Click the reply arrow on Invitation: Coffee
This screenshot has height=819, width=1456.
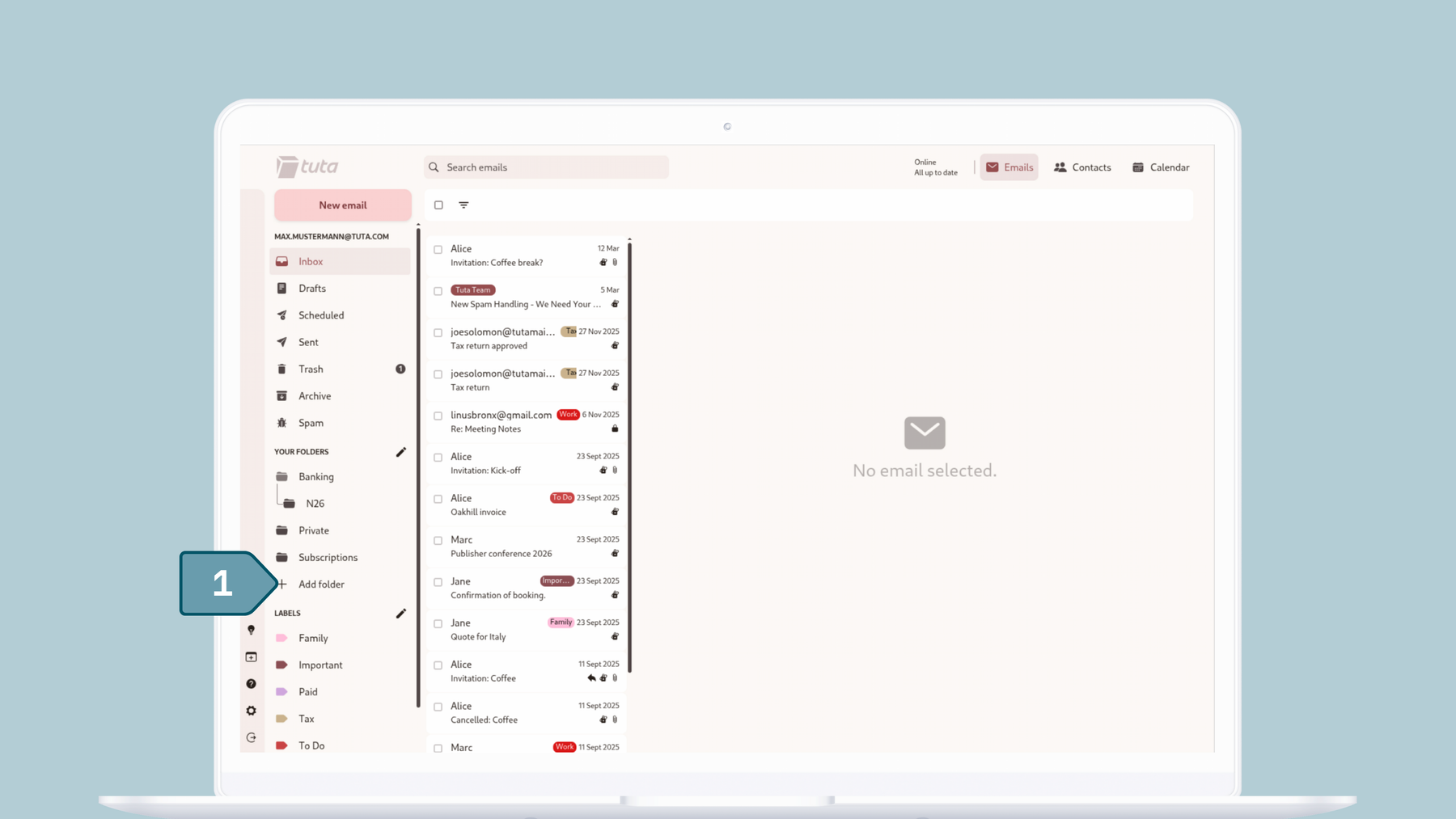(x=591, y=678)
